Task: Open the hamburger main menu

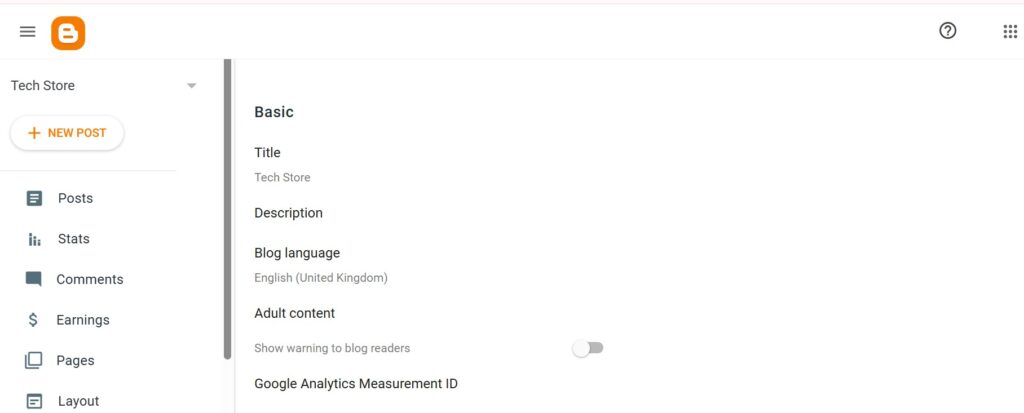Action: pos(28,32)
